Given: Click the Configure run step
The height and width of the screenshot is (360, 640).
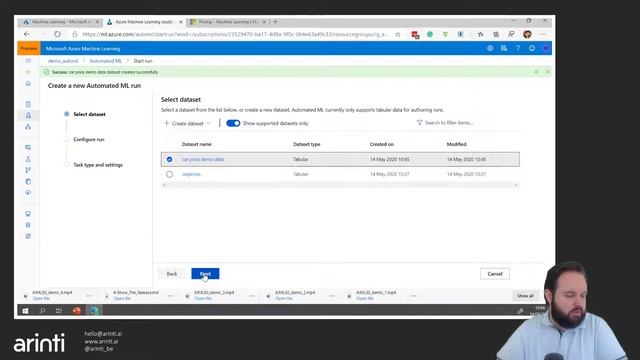Looking at the screenshot, I should click(x=89, y=140).
